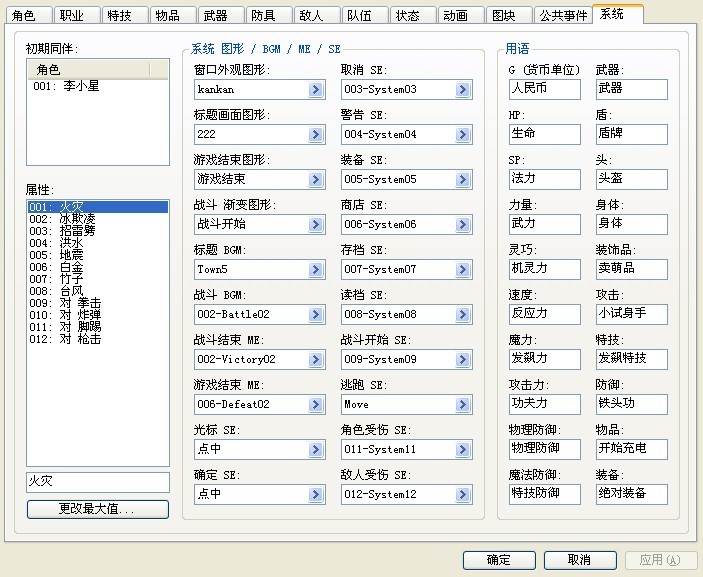Viewport: 703px width, 577px height.
Task: Open the 窗口外观图形 kankan file picker arrow
Action: point(316,90)
